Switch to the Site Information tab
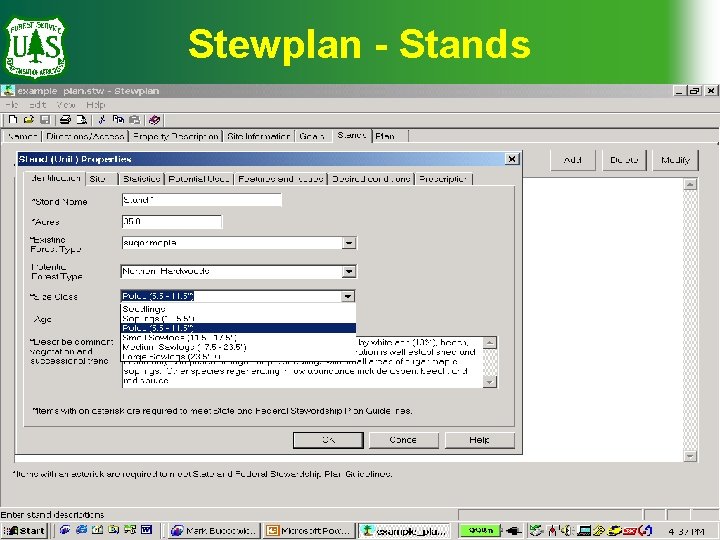The image size is (720, 540). tap(259, 136)
